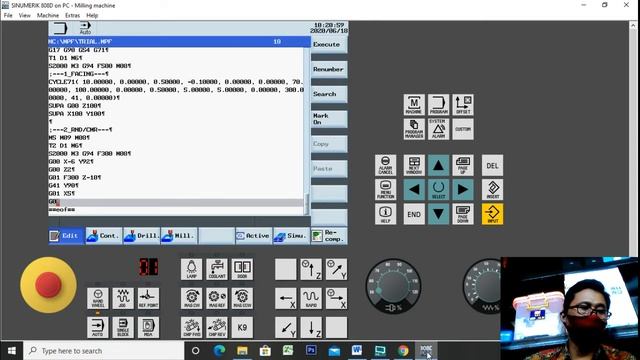Click the PAGE DOWN key

click(x=463, y=214)
